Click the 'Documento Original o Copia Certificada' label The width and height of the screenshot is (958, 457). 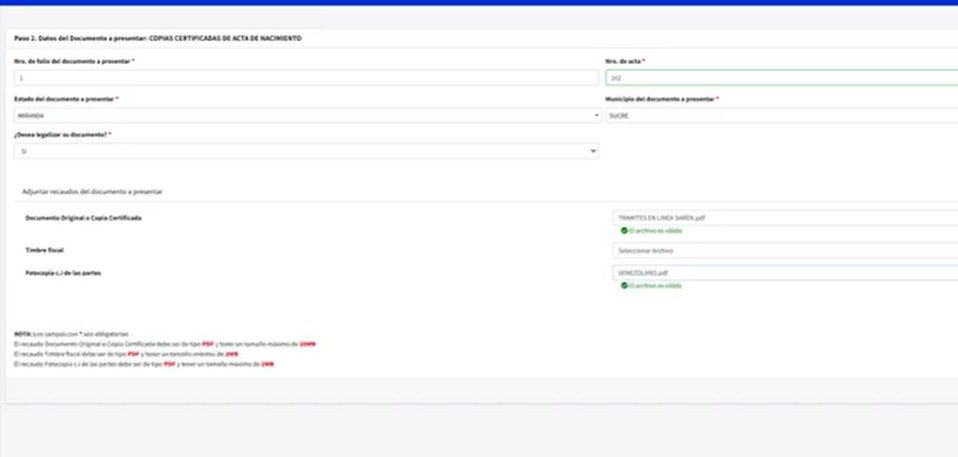(x=83, y=217)
